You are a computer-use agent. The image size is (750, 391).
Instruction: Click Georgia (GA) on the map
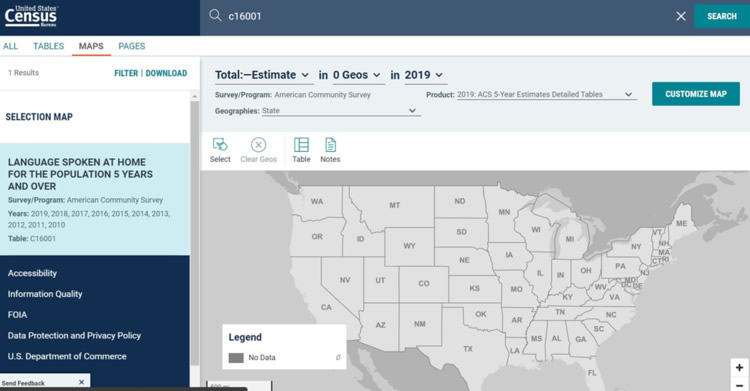[x=581, y=339]
